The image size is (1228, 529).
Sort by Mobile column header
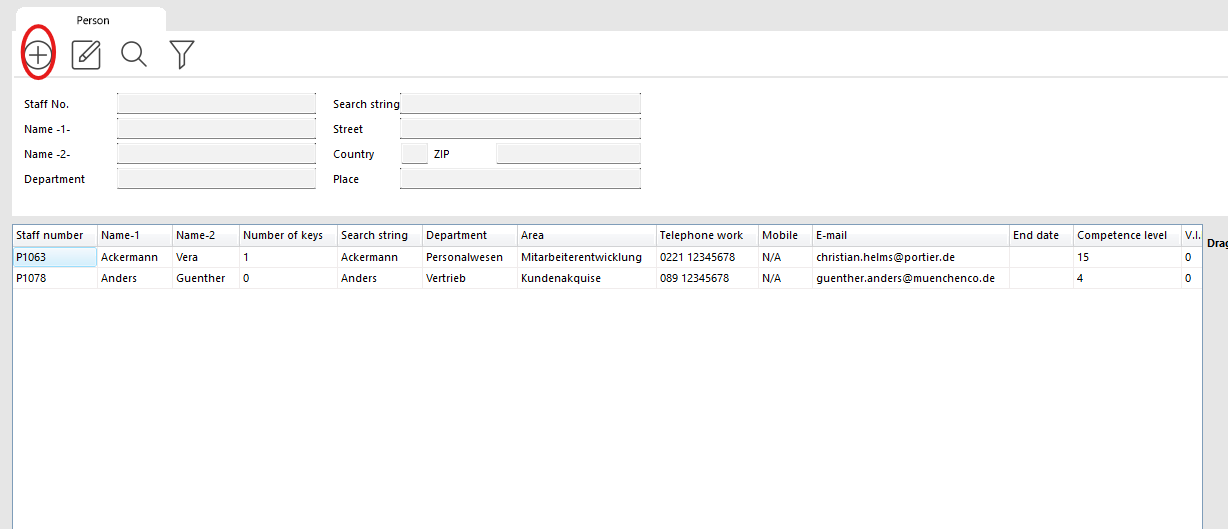pyautogui.click(x=785, y=236)
